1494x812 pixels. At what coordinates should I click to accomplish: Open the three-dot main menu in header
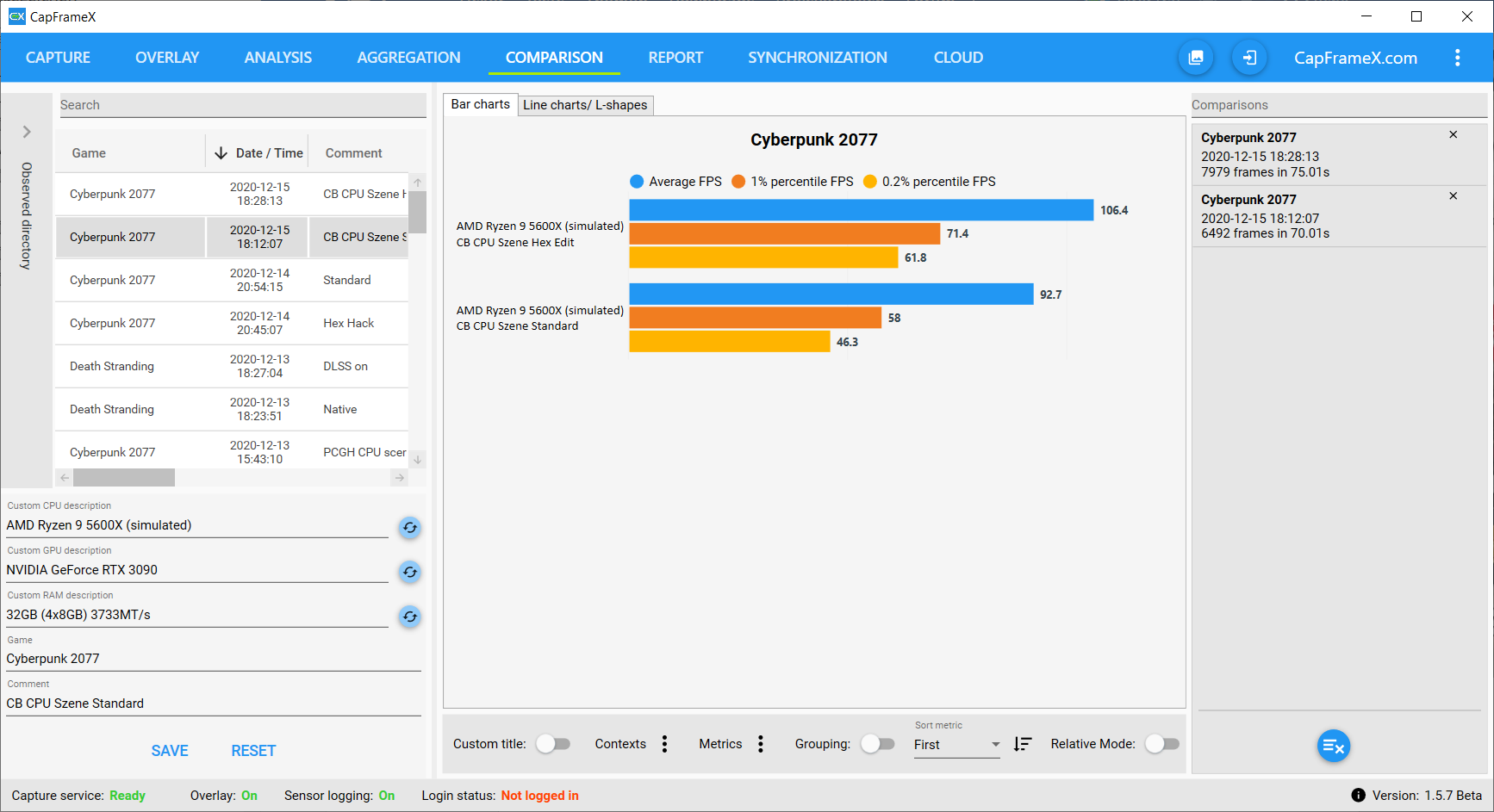(x=1457, y=58)
